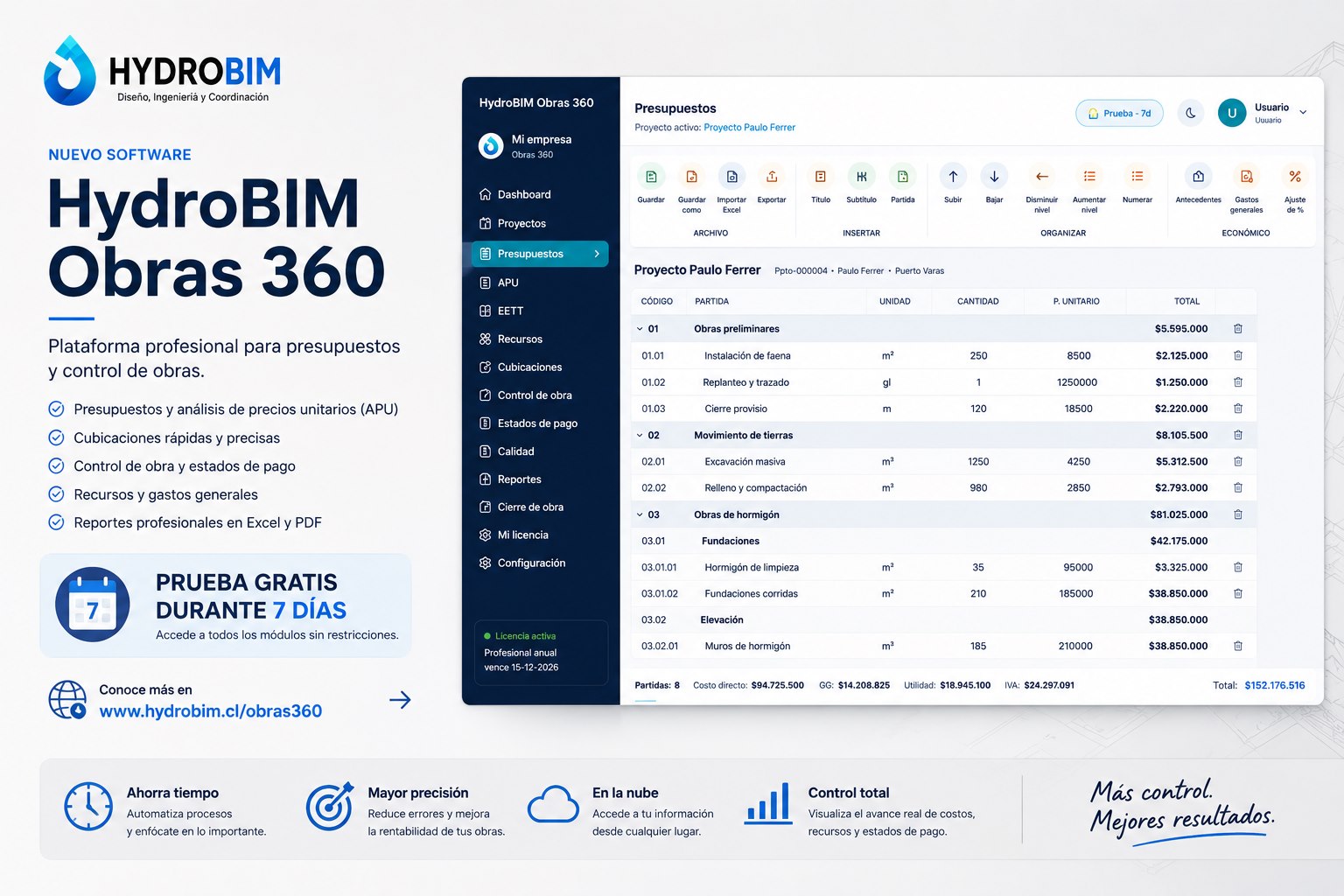Delete row 01.02 Replanteo y trazado
The width and height of the screenshot is (1344, 896).
pyautogui.click(x=1238, y=382)
